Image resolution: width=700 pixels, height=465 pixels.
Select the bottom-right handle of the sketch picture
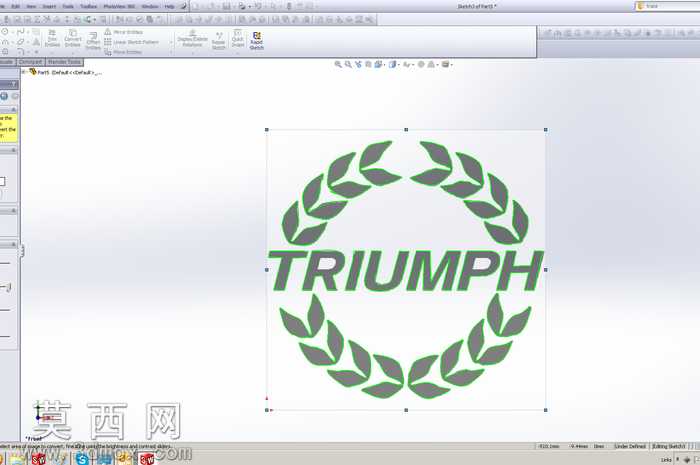coord(546,410)
